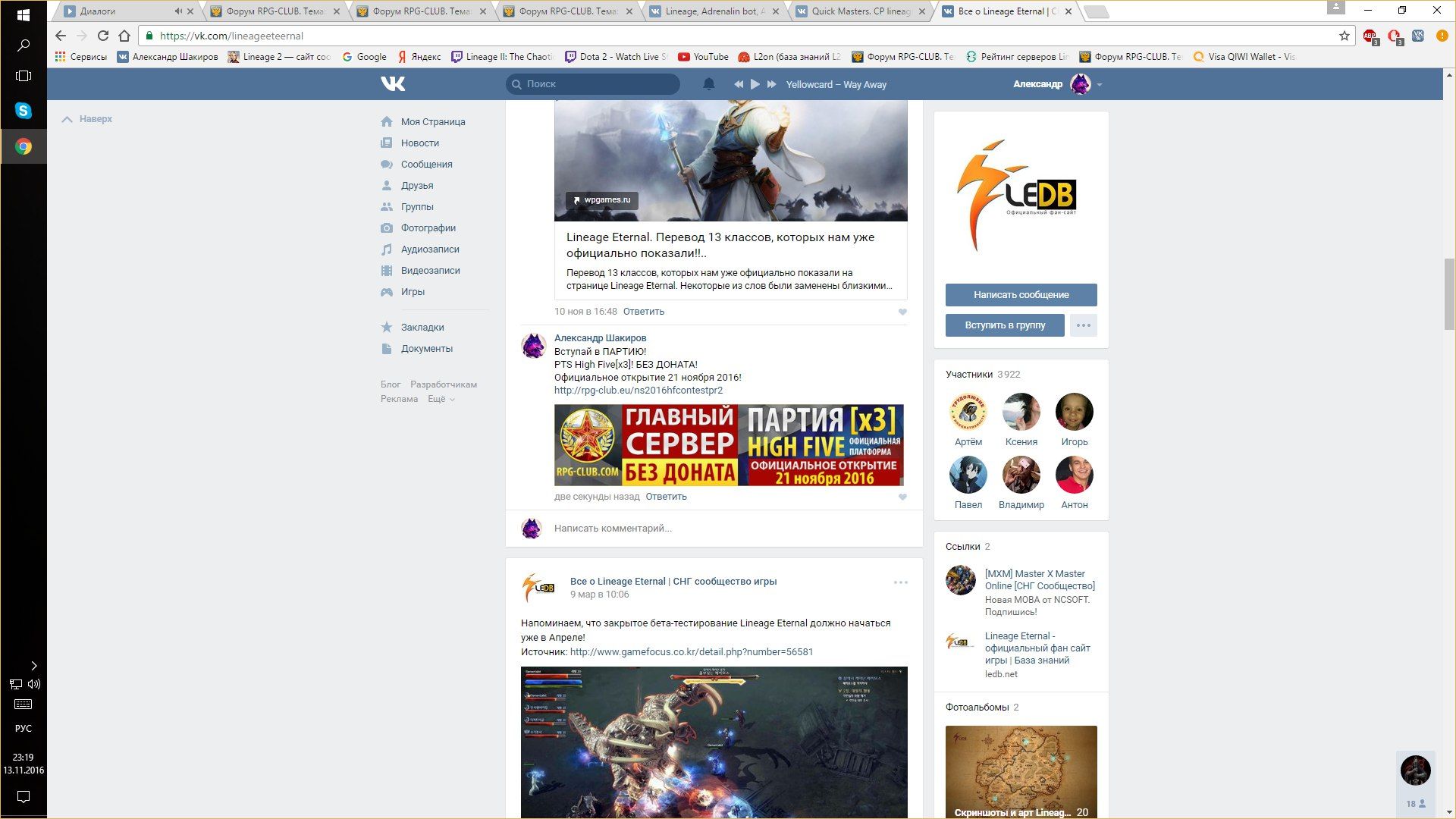Viewport: 1456px width, 819px height.
Task: Open member Артём's avatar
Action: (968, 412)
